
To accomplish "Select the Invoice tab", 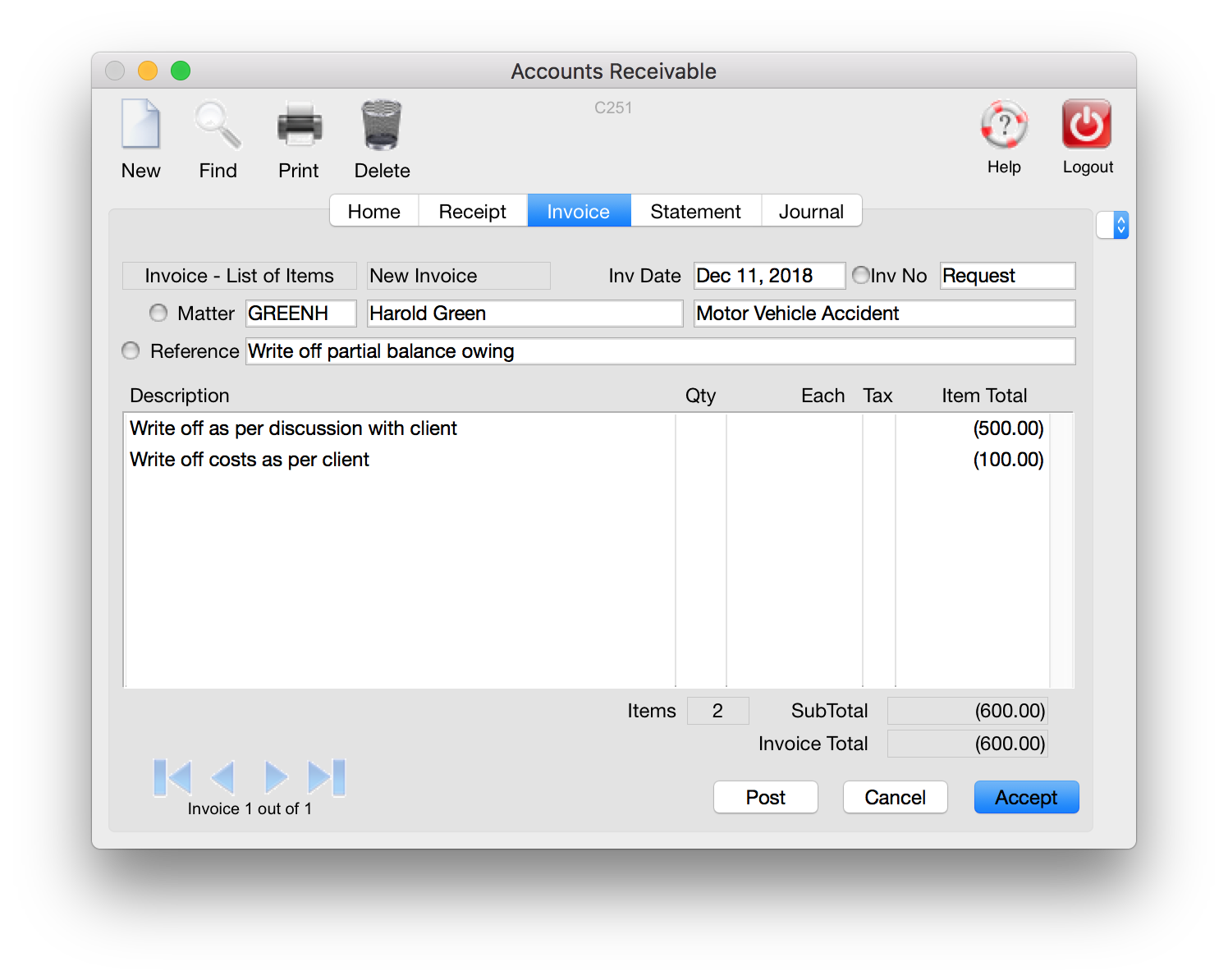I will (579, 211).
